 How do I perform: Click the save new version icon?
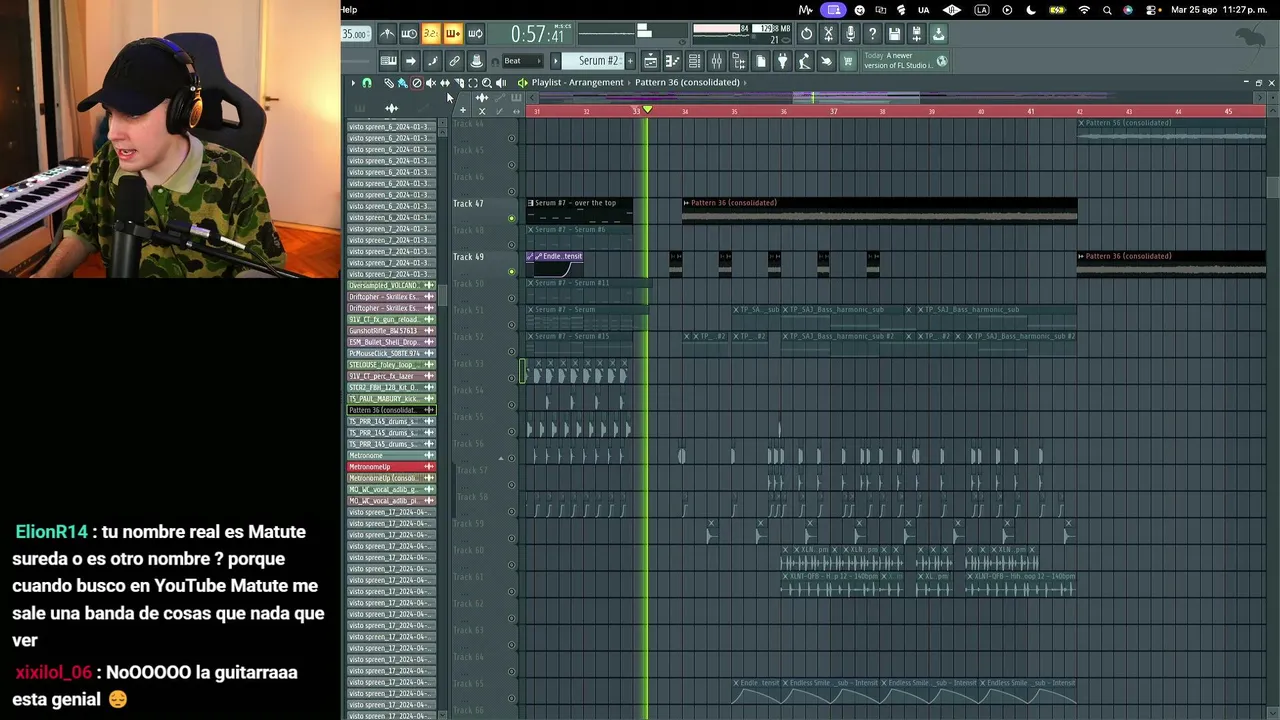tap(916, 34)
